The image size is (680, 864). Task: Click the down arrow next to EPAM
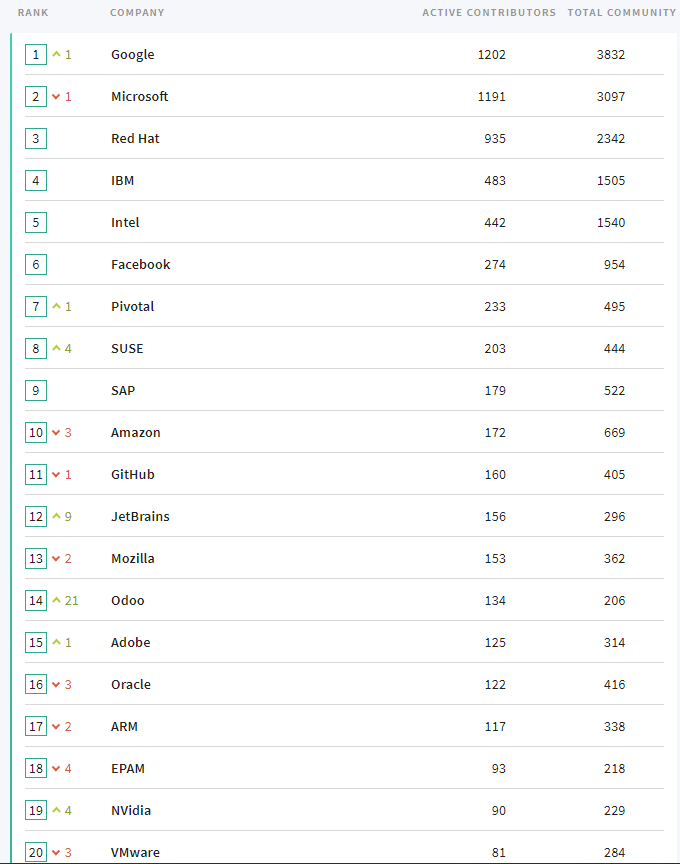[x=56, y=769]
